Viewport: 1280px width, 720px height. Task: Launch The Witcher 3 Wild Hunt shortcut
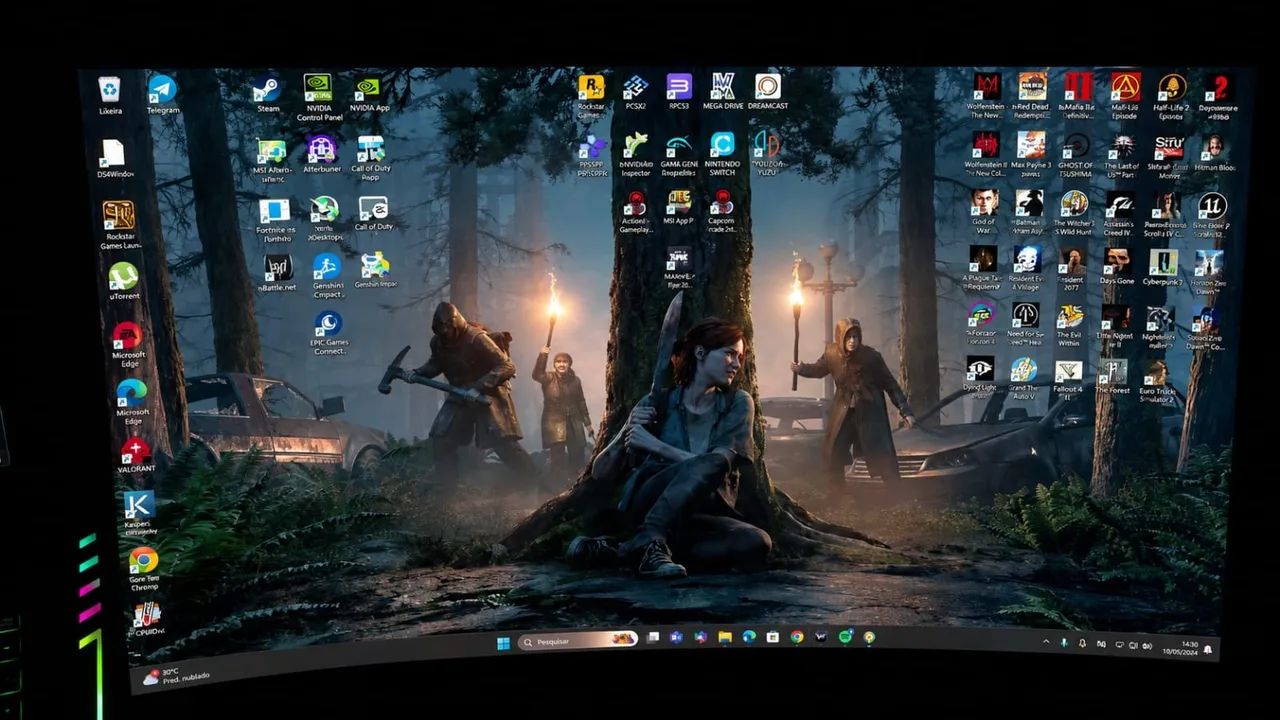point(1074,213)
